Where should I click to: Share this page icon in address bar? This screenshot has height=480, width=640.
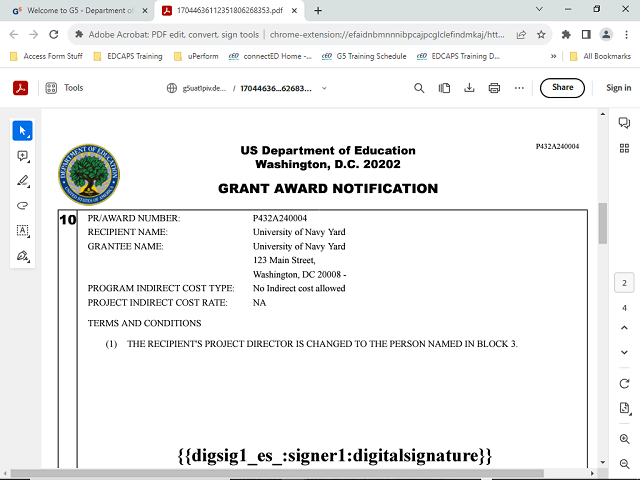click(521, 35)
